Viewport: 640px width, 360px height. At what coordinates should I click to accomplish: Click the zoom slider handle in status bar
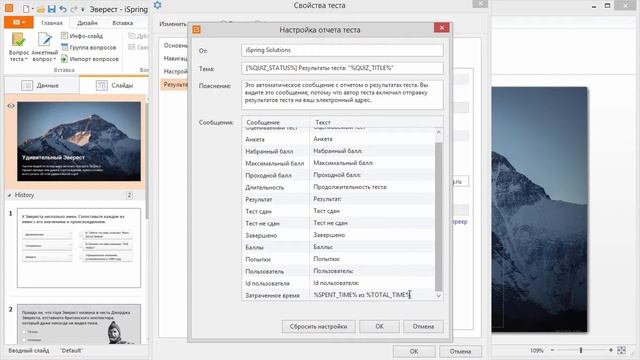tap(581, 350)
